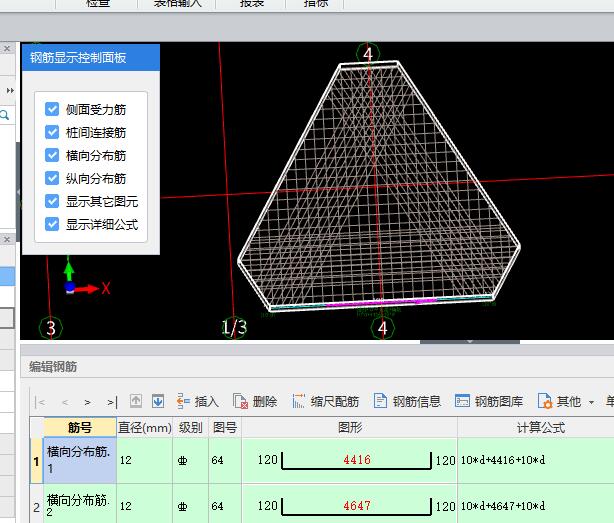Image resolution: width=614 pixels, height=523 pixels.
Task: Click 其他 tool icon
Action: 545,401
